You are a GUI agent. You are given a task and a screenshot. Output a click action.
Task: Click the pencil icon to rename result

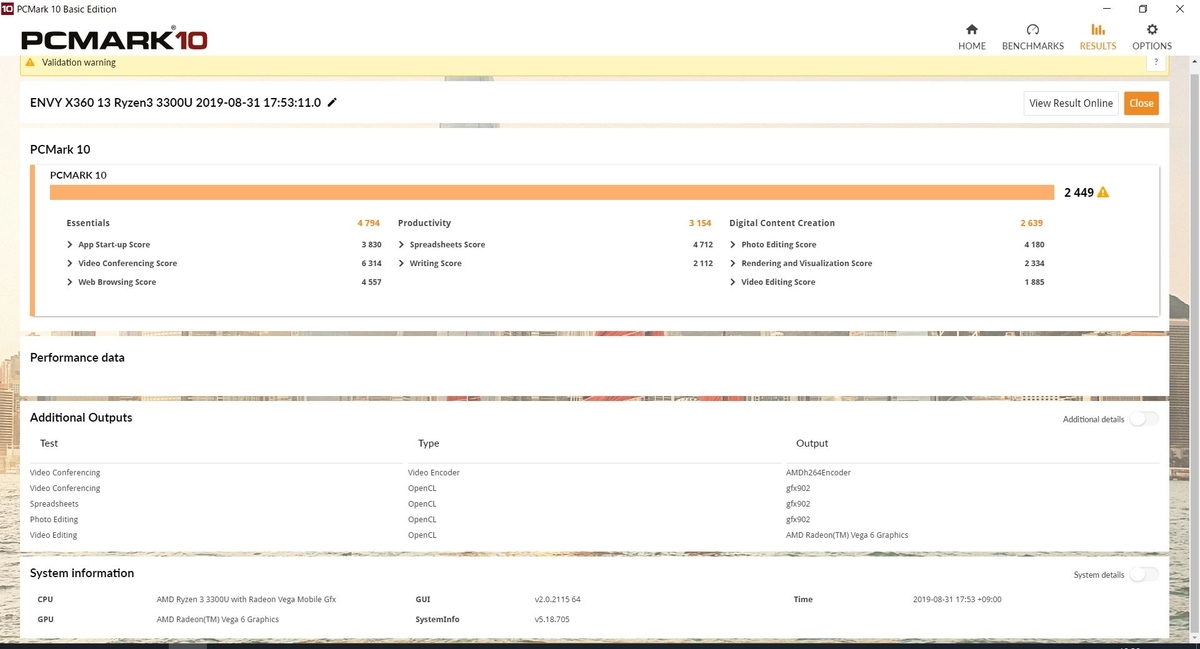click(x=332, y=102)
